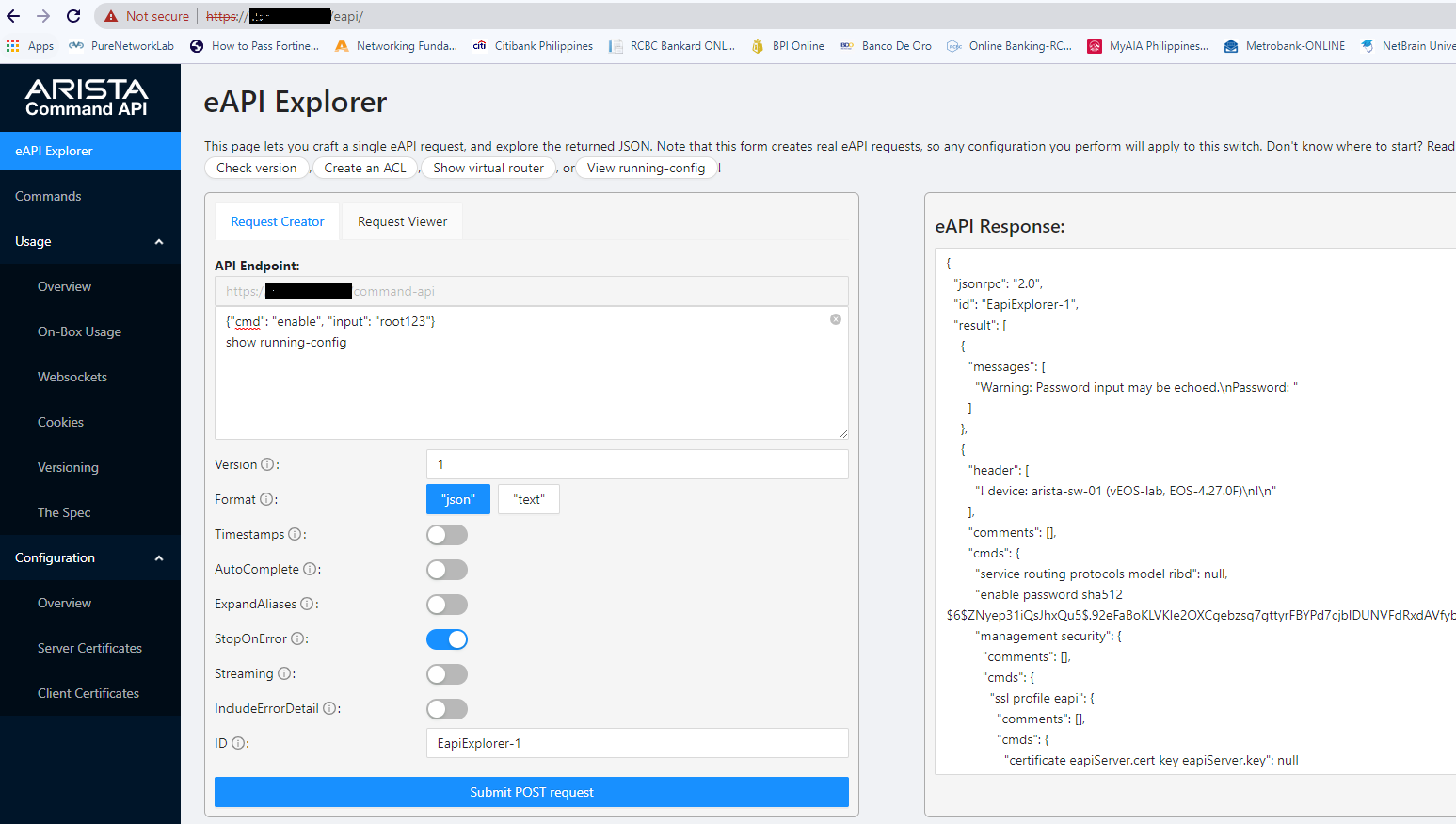Click the ID input field
Viewport: 1456px width, 824px height.
point(637,743)
